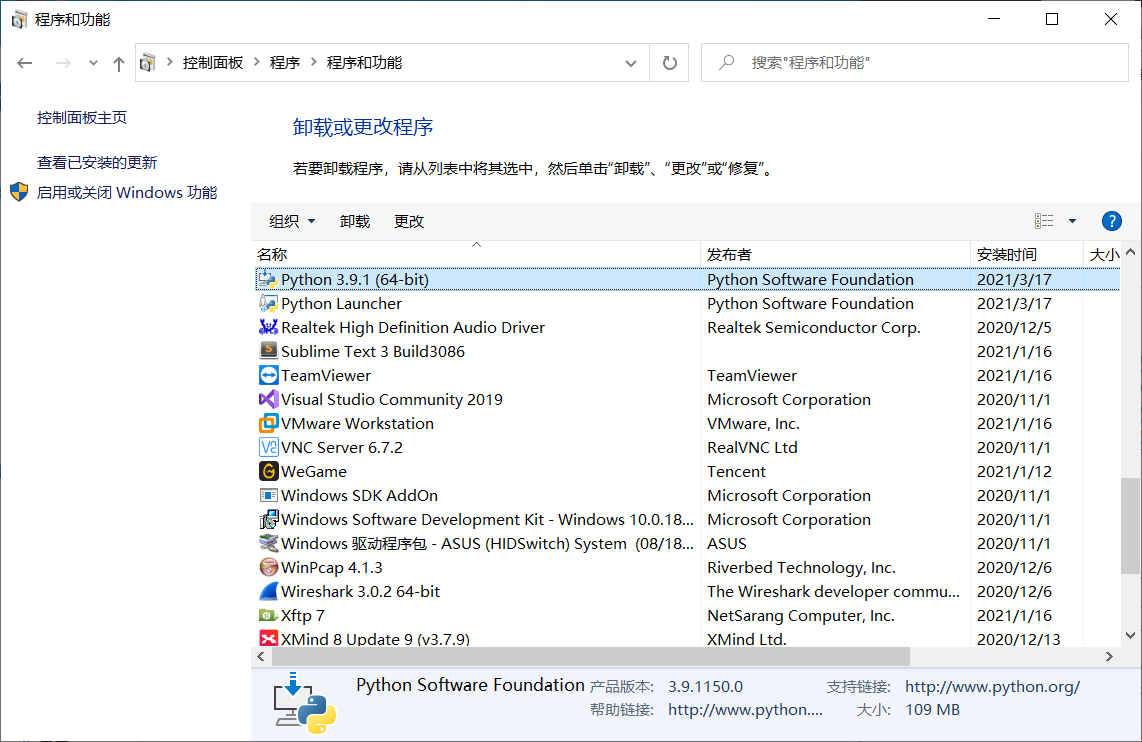Image resolution: width=1142 pixels, height=742 pixels.
Task: Click the search magnifier icon
Action: pyautogui.click(x=726, y=63)
